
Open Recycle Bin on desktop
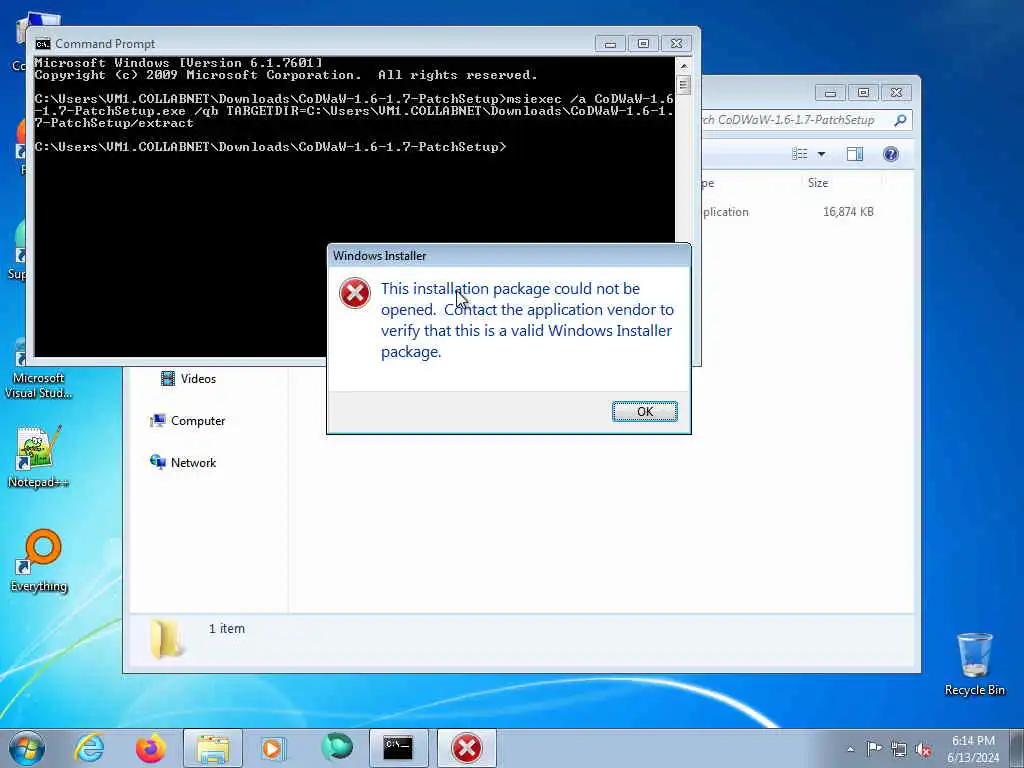(974, 664)
